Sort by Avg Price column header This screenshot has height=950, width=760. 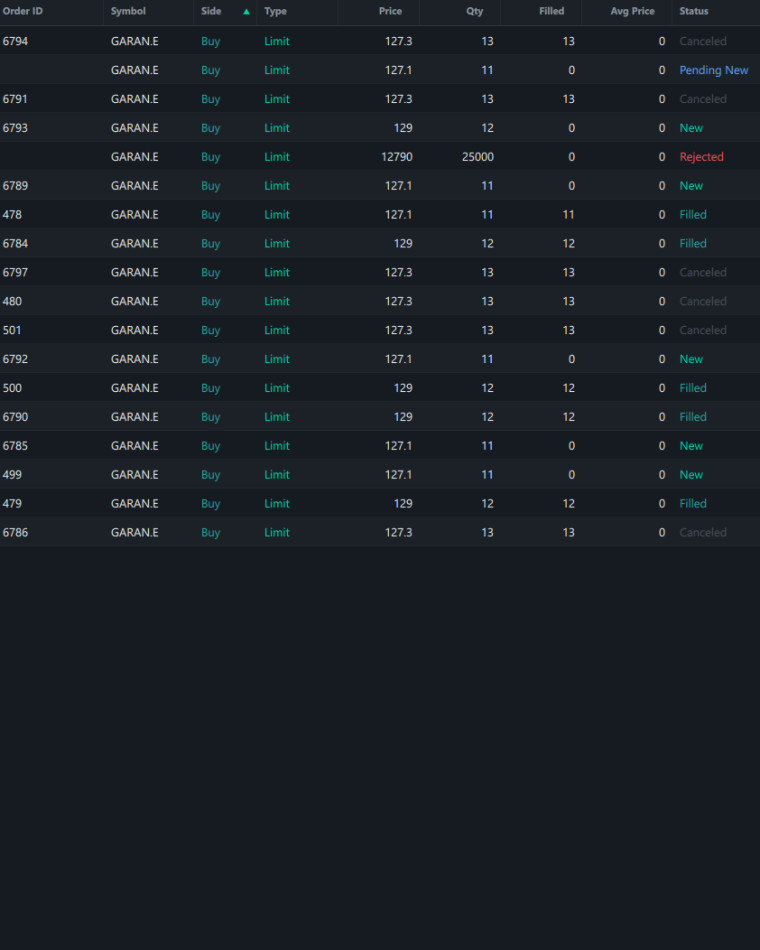632,11
